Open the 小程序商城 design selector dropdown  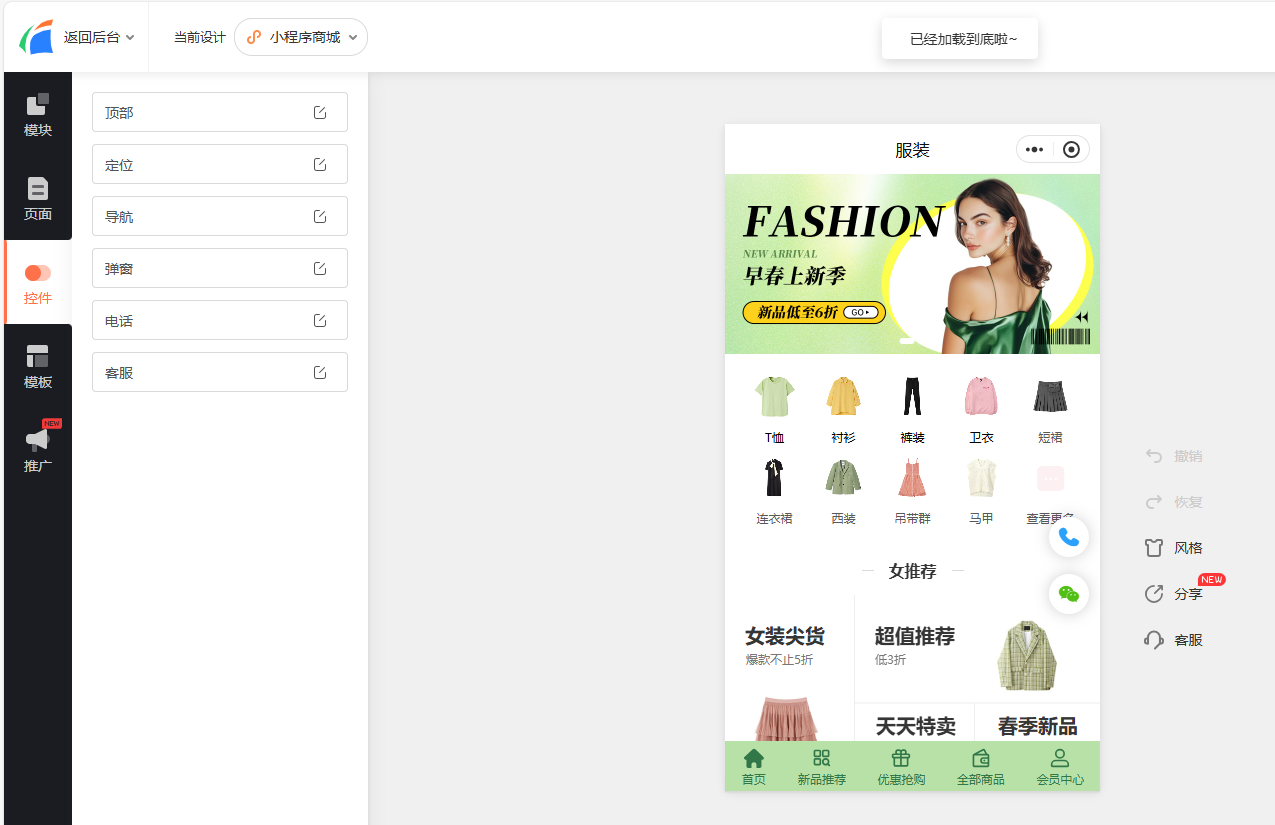pos(301,37)
